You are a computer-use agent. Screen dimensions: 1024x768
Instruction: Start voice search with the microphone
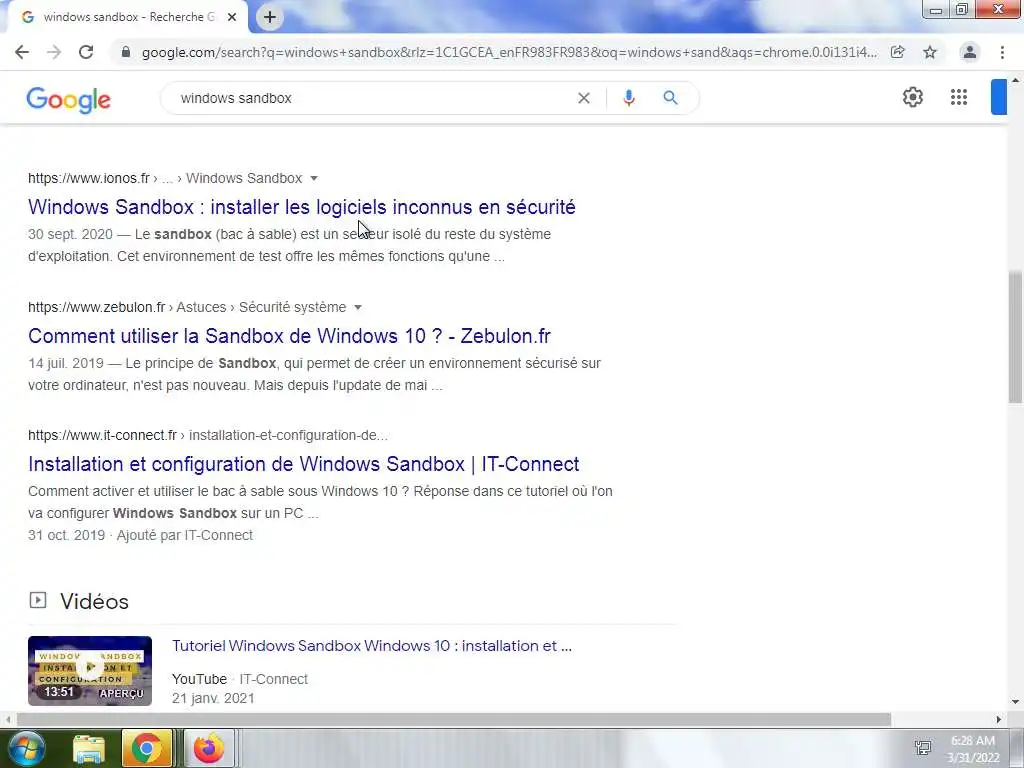click(629, 98)
